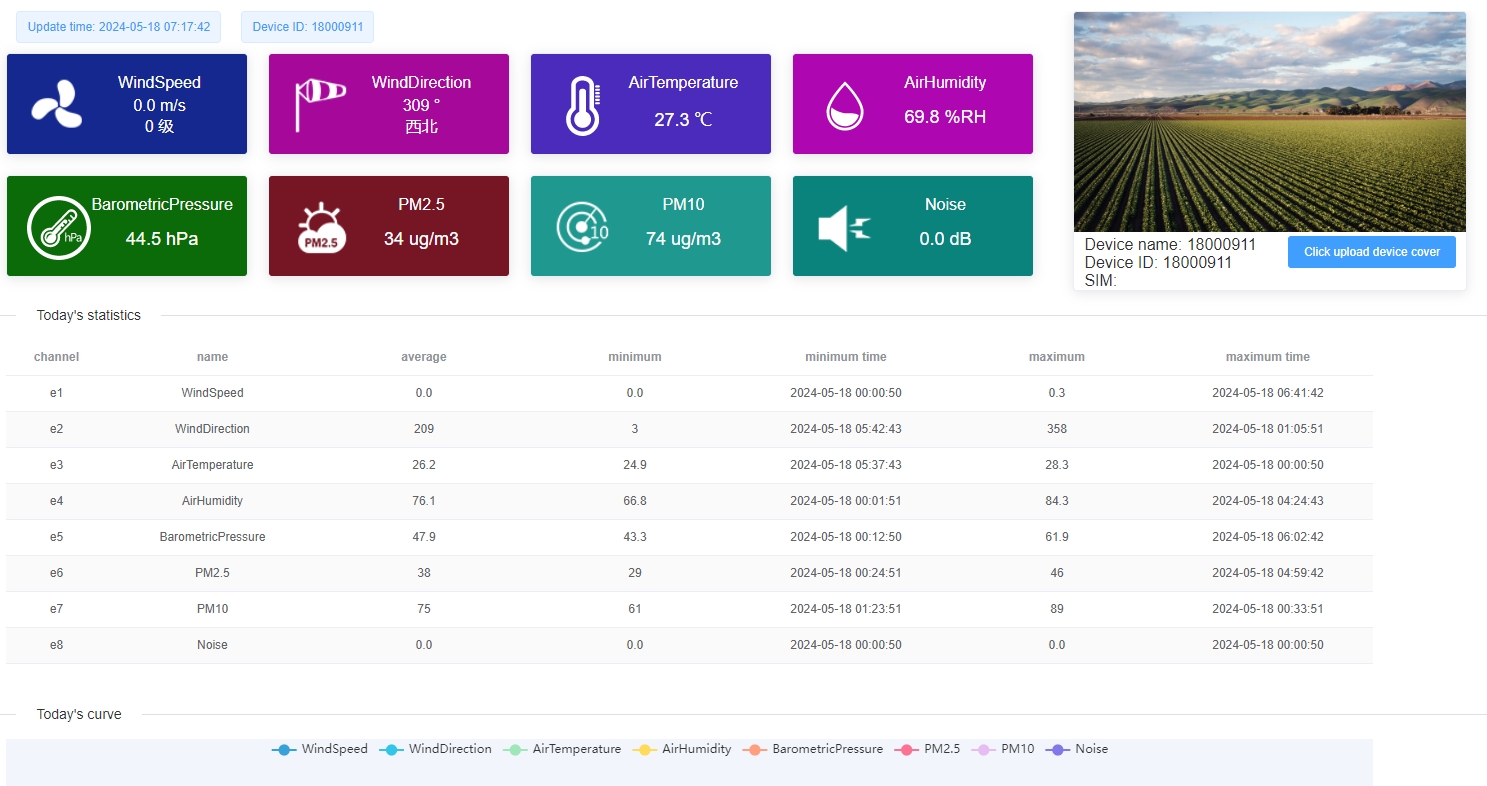Click the Noise speaker icon
Image resolution: width=1487 pixels, height=786 pixels.
844,228
